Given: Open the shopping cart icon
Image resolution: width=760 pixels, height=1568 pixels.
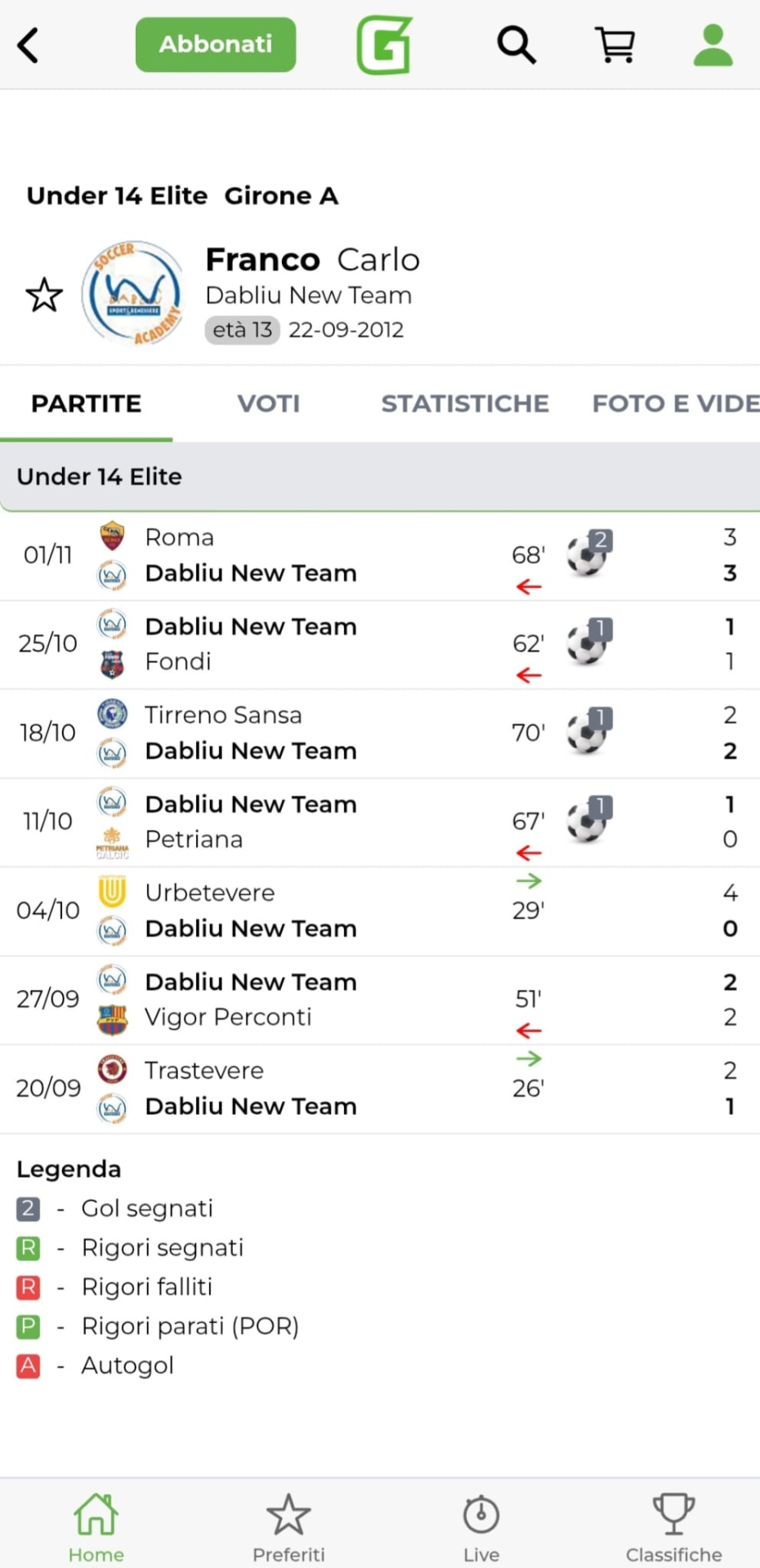Looking at the screenshot, I should pos(615,45).
